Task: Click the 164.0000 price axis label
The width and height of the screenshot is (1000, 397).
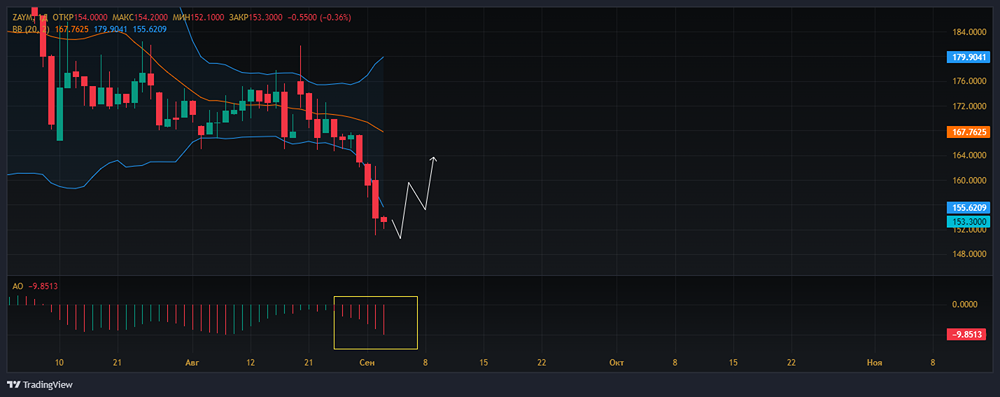Action: [969, 155]
